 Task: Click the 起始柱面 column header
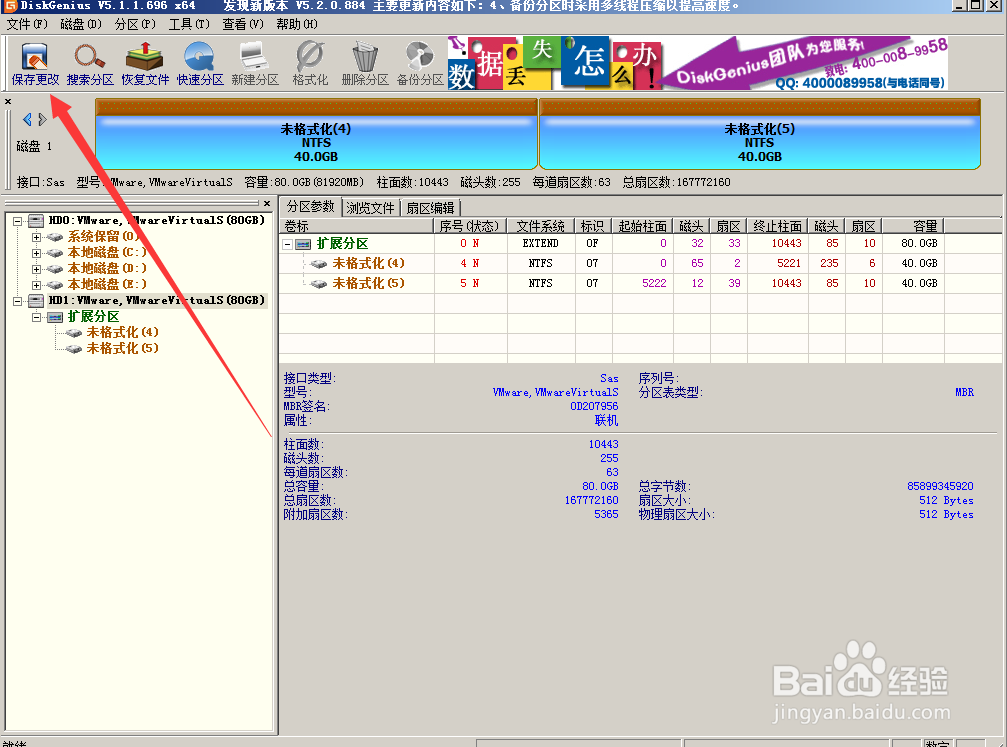pyautogui.click(x=642, y=226)
